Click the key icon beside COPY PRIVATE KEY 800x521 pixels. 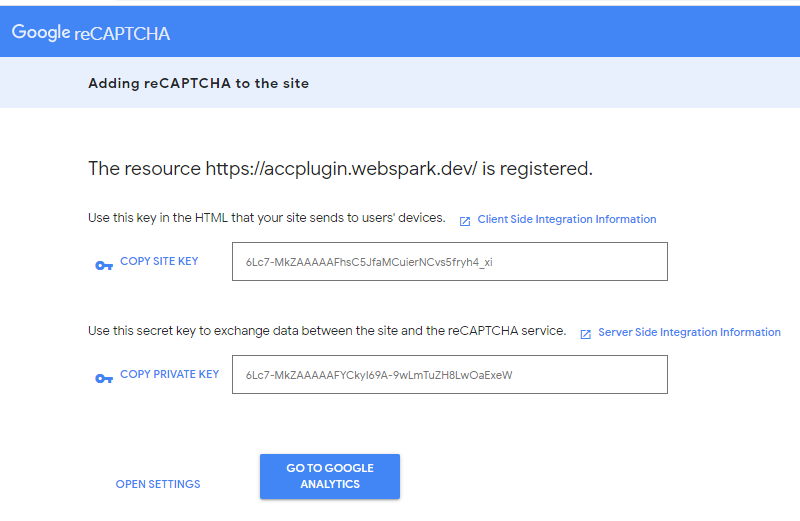pos(104,378)
